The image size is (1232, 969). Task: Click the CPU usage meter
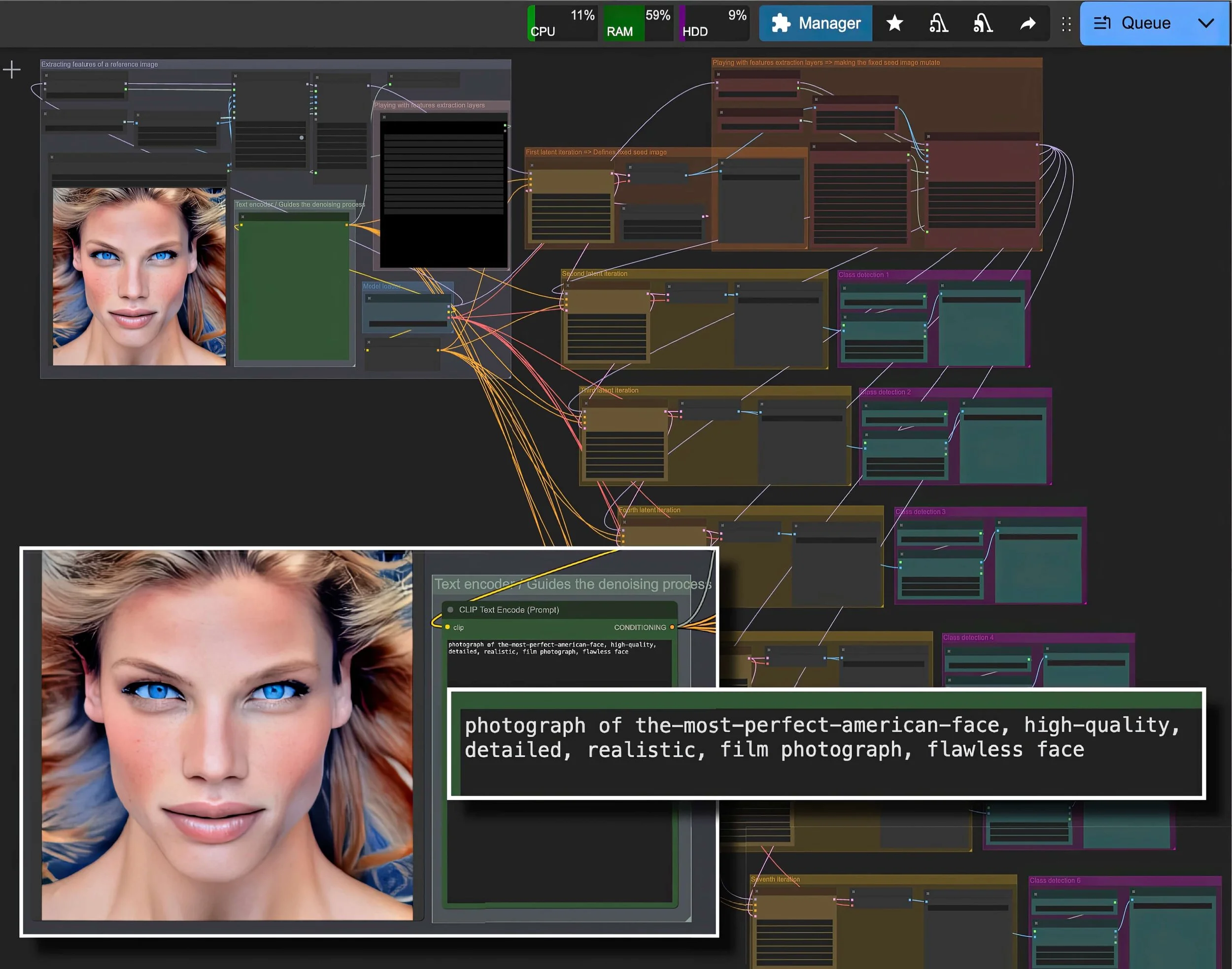tap(562, 23)
